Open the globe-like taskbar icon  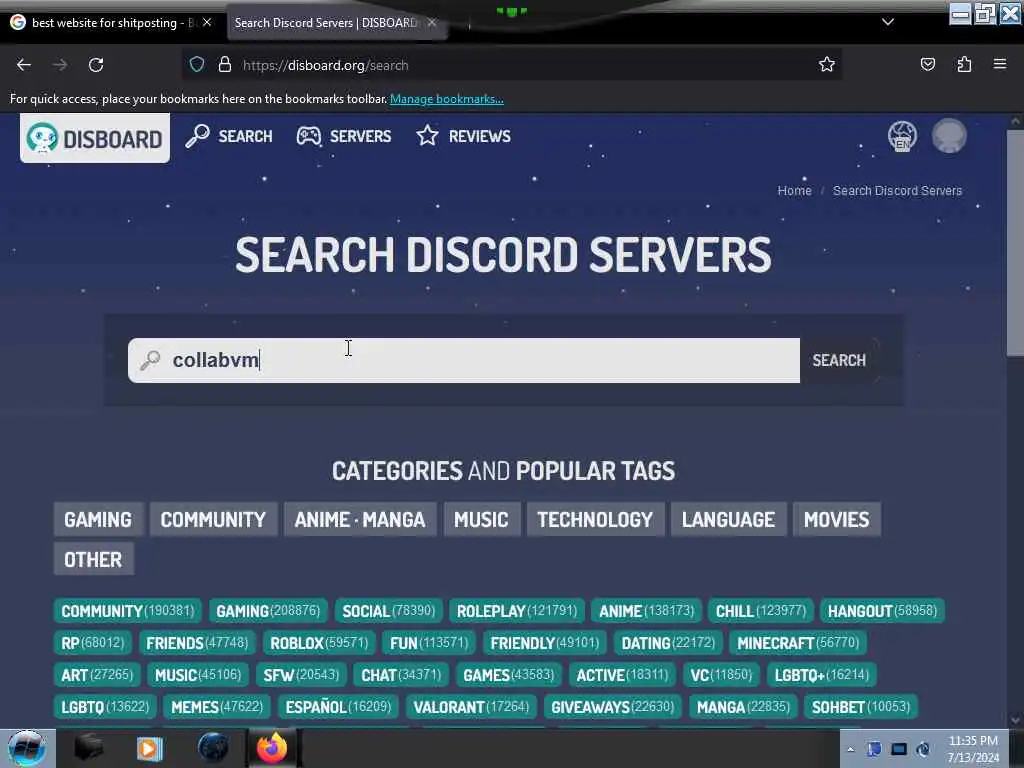point(212,748)
